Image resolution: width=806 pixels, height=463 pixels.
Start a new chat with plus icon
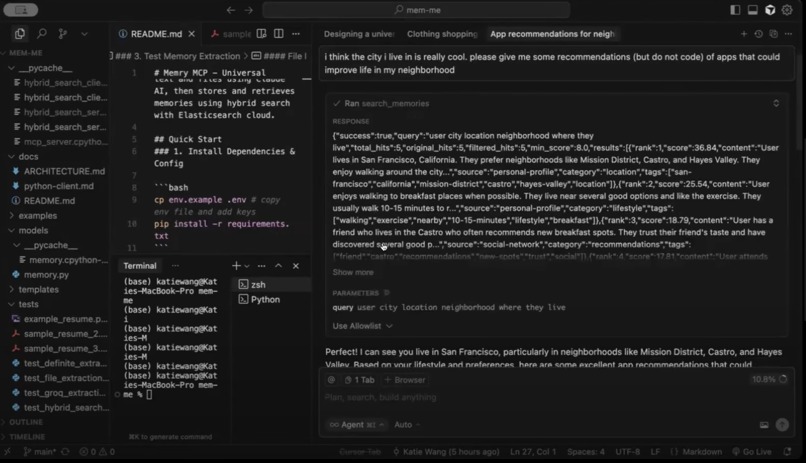coord(744,34)
